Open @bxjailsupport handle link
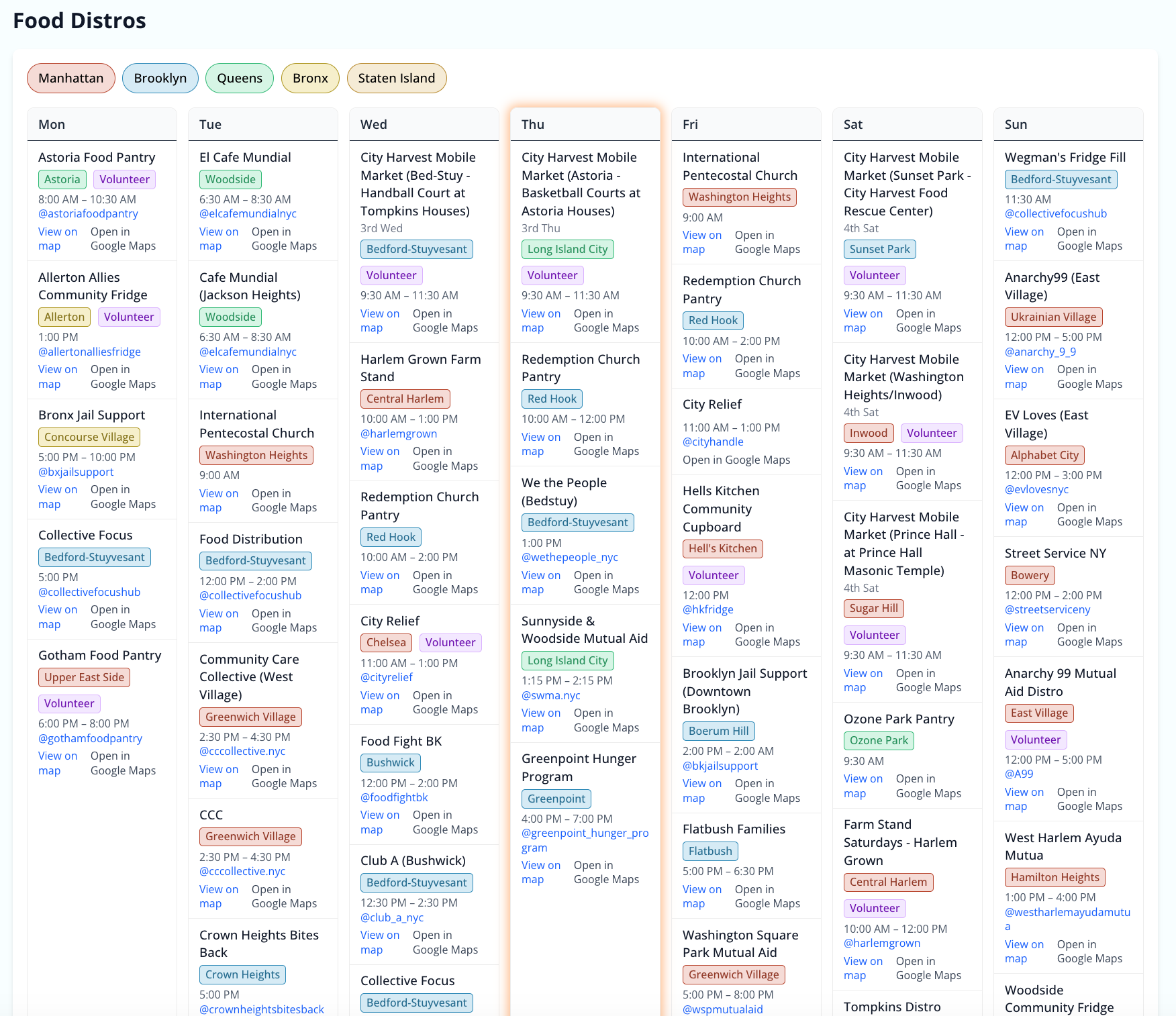 (x=76, y=472)
